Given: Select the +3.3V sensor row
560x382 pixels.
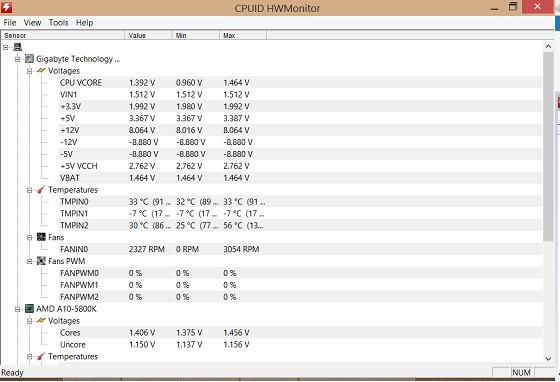Looking at the screenshot, I should [300, 106].
